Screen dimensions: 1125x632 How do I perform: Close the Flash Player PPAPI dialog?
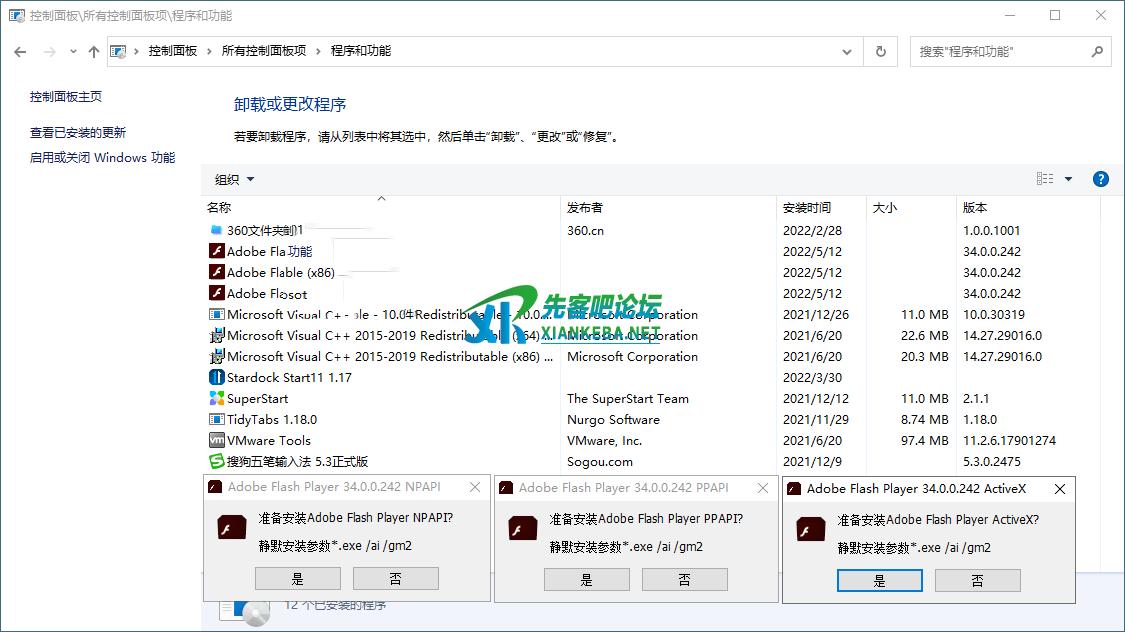(x=763, y=488)
